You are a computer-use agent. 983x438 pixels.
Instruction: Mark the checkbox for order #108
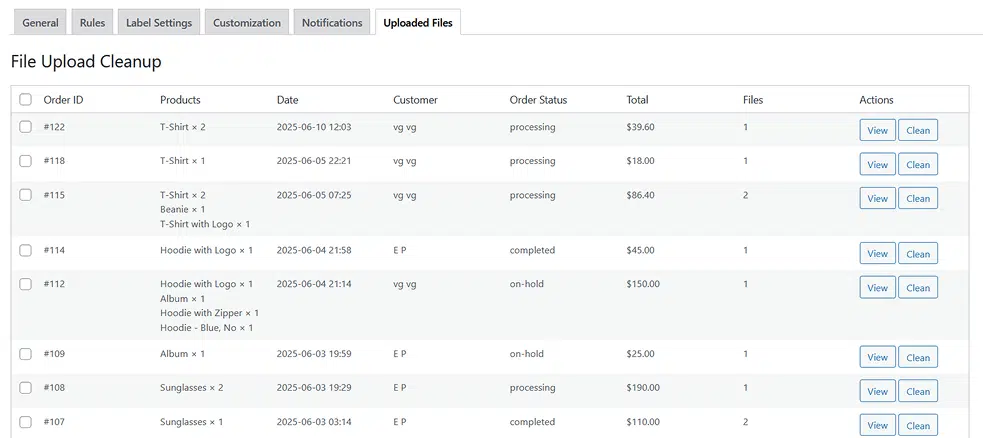(x=26, y=388)
